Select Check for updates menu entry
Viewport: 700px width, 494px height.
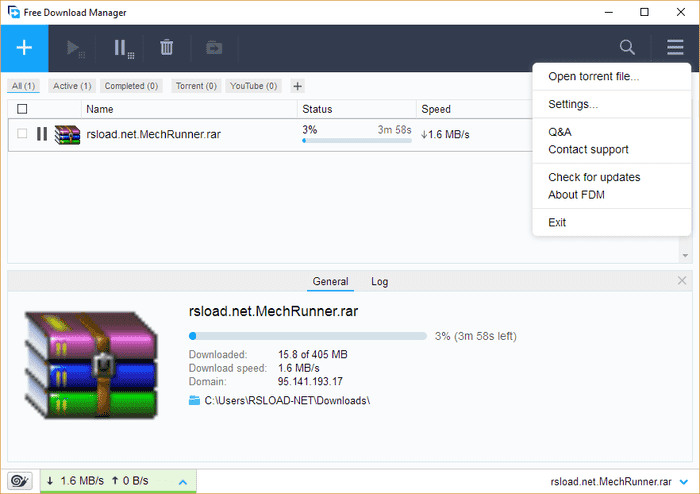click(594, 177)
